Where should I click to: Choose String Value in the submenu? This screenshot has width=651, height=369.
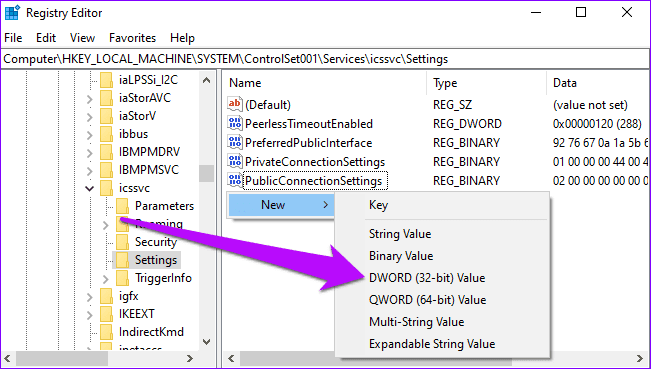[x=400, y=234]
